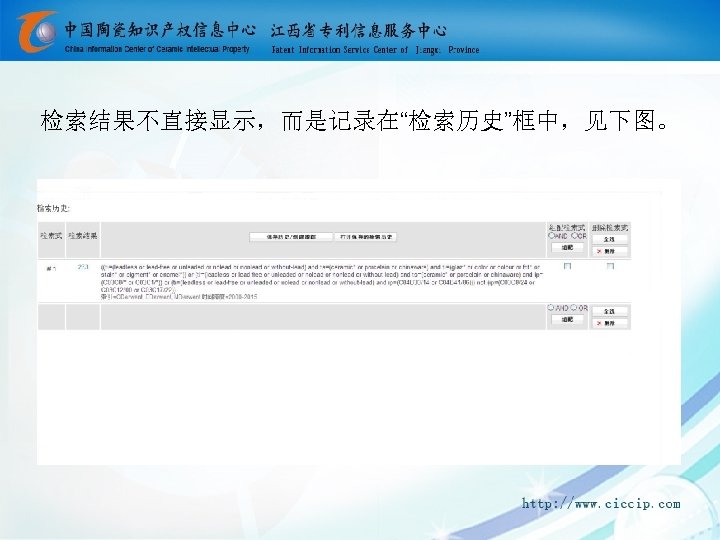Click 全选 select-all button in header row
720x540 pixels.
(x=609, y=239)
